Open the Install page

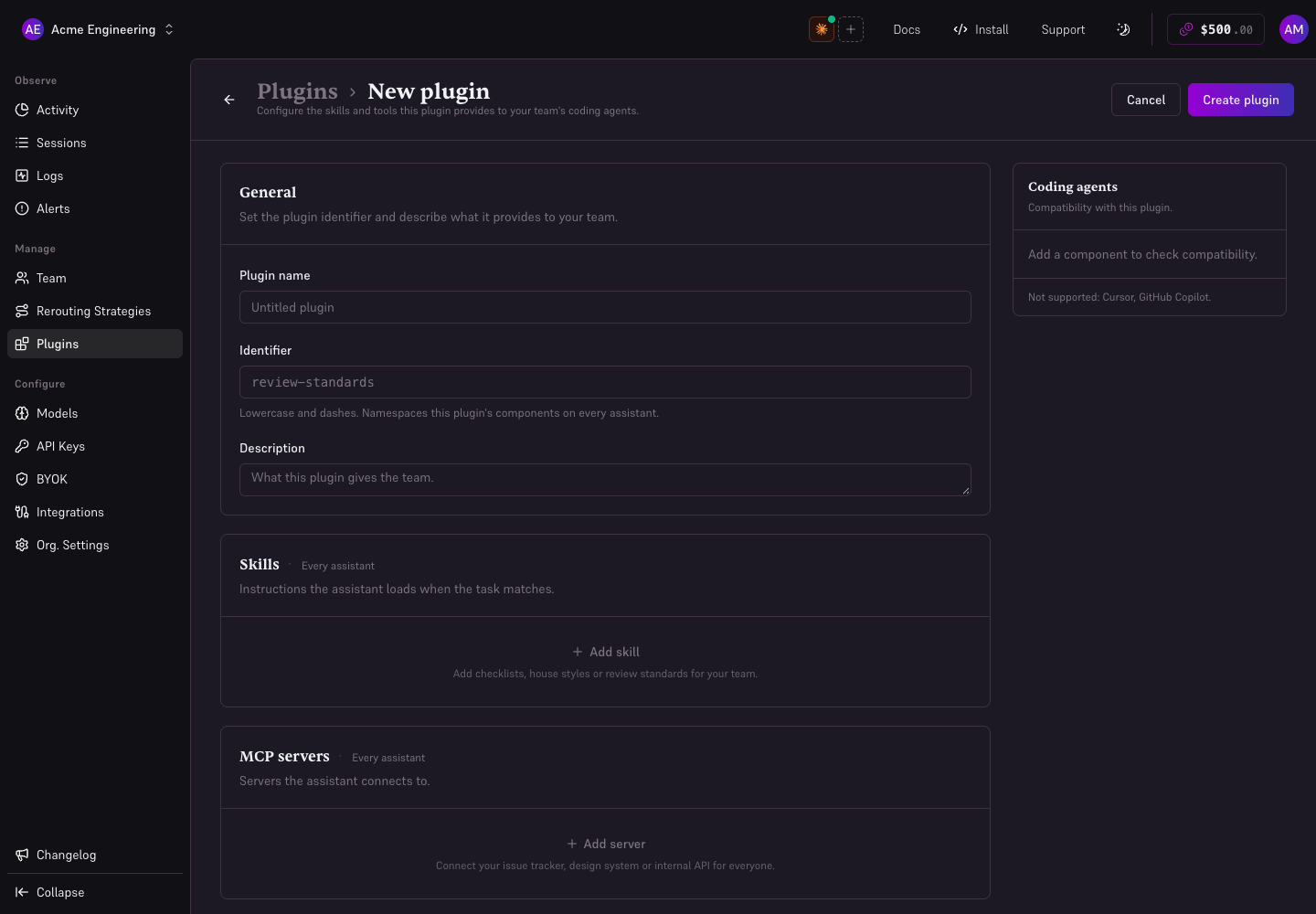point(981,29)
